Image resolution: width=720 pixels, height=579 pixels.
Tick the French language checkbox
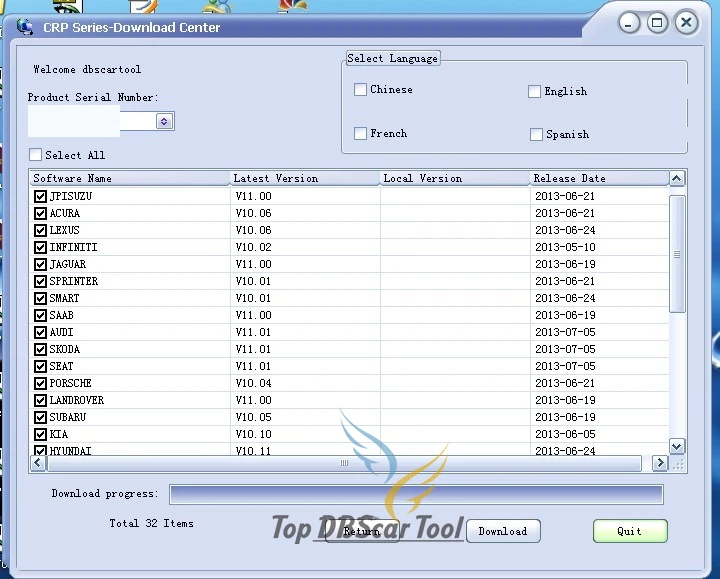click(x=360, y=133)
